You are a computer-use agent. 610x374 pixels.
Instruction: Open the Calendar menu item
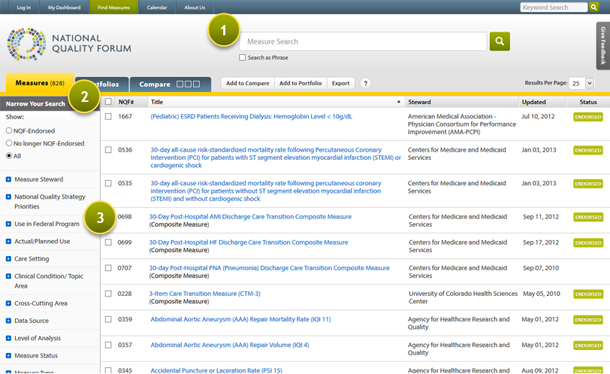coord(157,7)
